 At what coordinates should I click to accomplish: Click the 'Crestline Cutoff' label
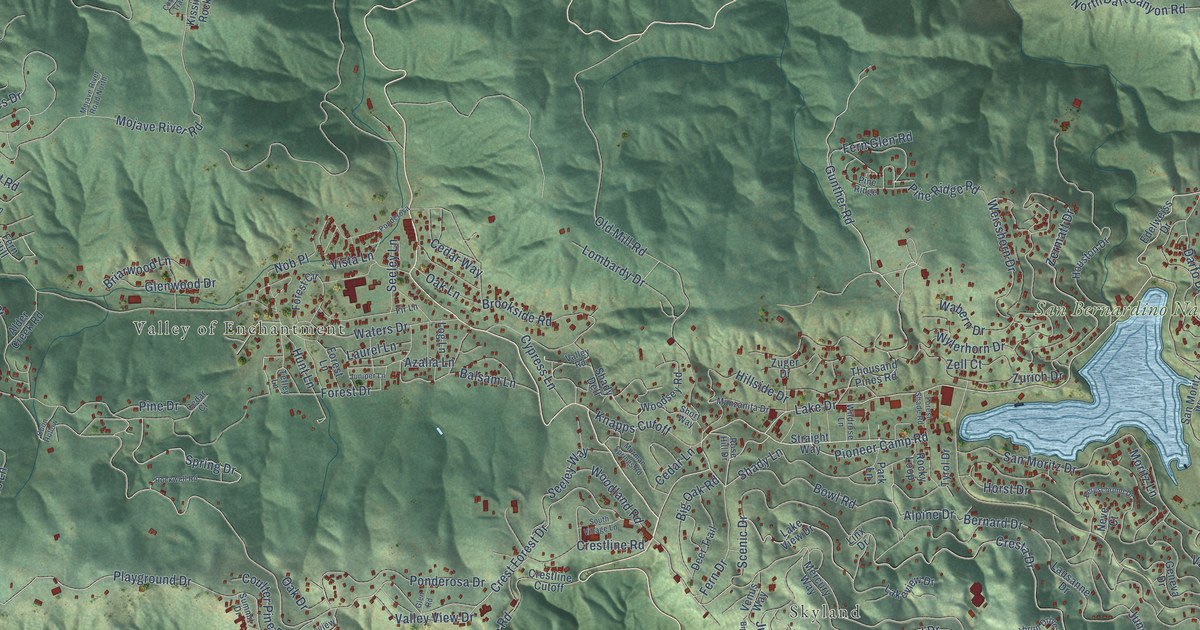550,581
